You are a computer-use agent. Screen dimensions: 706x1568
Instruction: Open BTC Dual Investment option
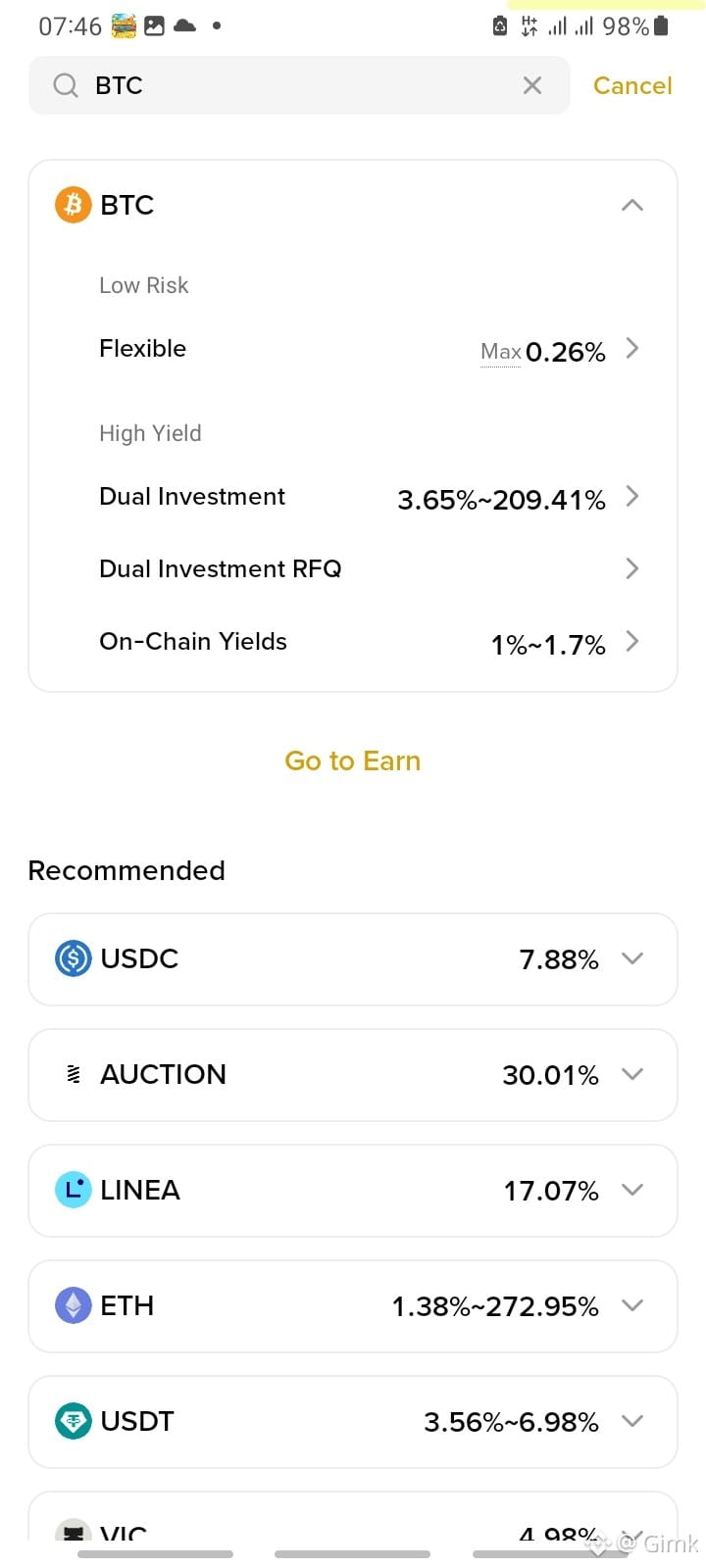pyautogui.click(x=369, y=498)
